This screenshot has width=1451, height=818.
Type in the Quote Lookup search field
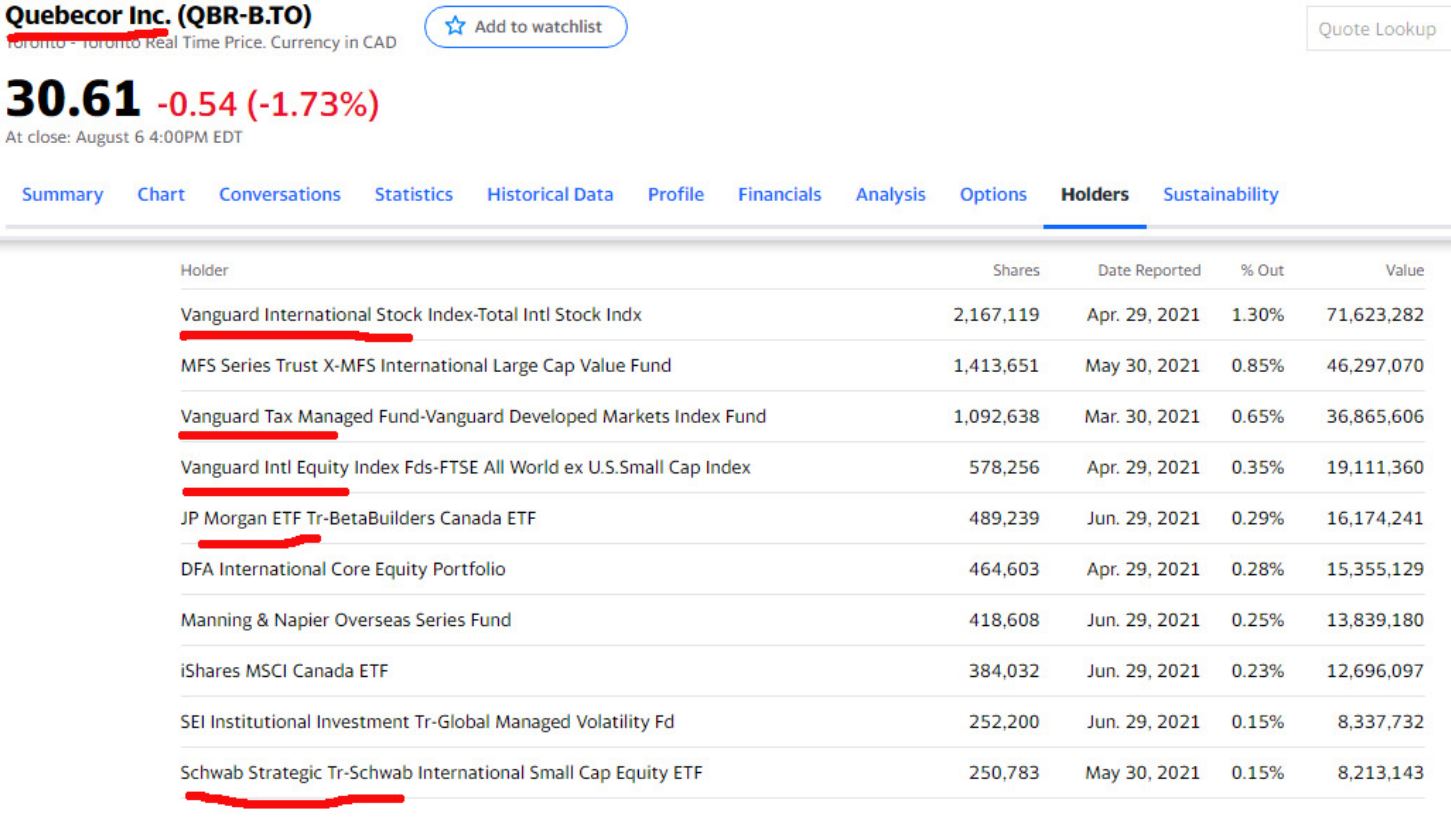[x=1378, y=29]
